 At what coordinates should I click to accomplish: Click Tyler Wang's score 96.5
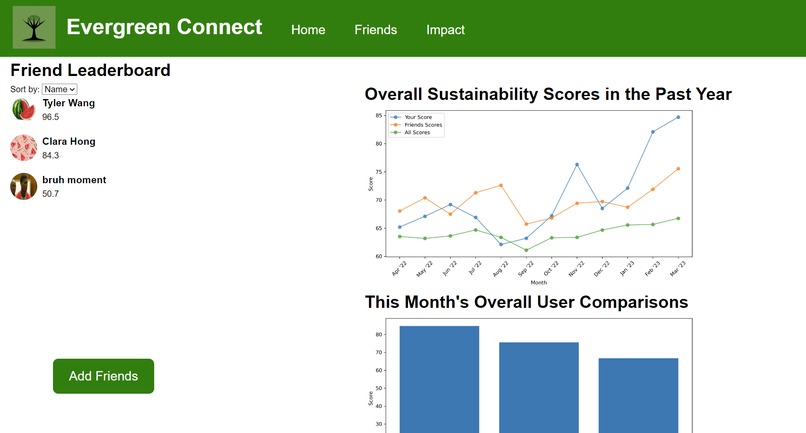tap(50, 117)
